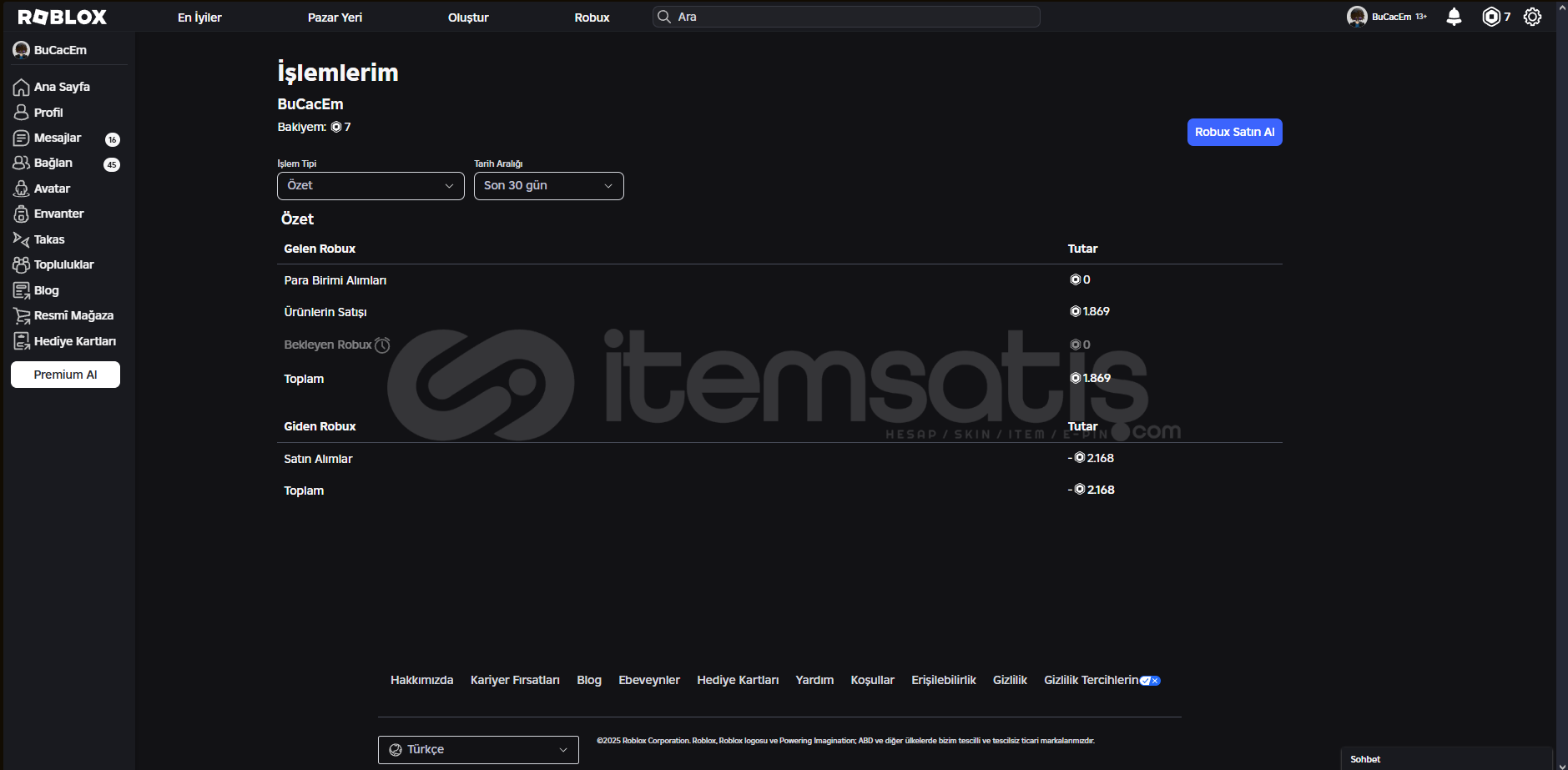Image resolution: width=1568 pixels, height=770 pixels.
Task: Open the Koşullar footer link
Action: pyautogui.click(x=872, y=680)
